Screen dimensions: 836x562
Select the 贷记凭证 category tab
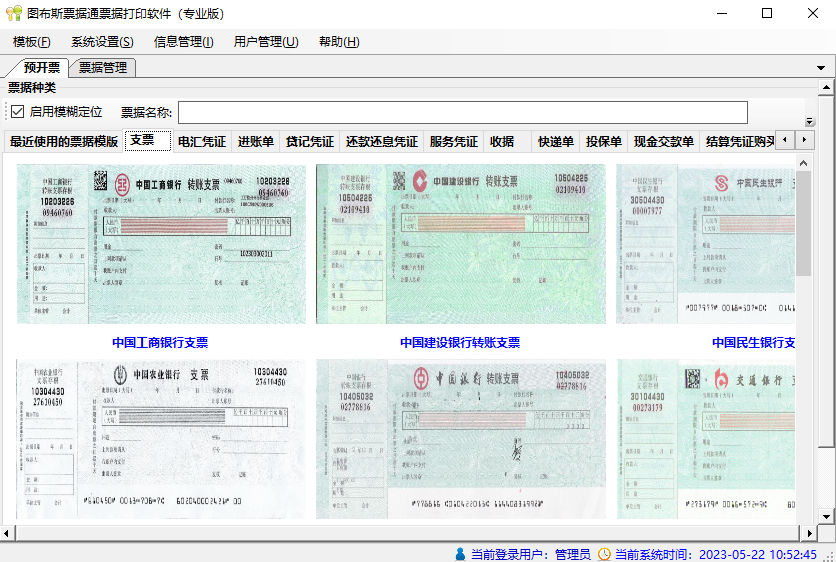(310, 141)
